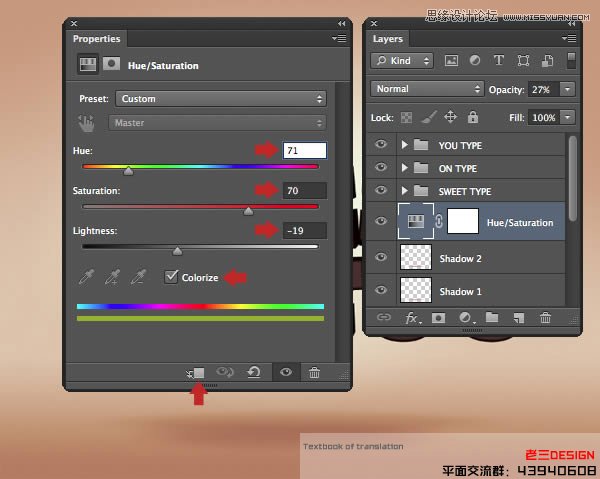
Task: Select the Layers tab
Action: [388, 39]
